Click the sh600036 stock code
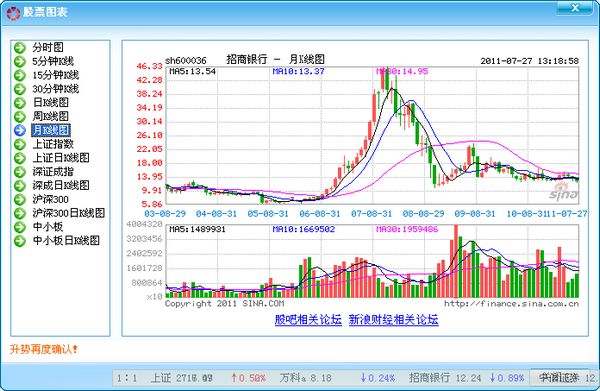This screenshot has width=600, height=391. pos(186,60)
